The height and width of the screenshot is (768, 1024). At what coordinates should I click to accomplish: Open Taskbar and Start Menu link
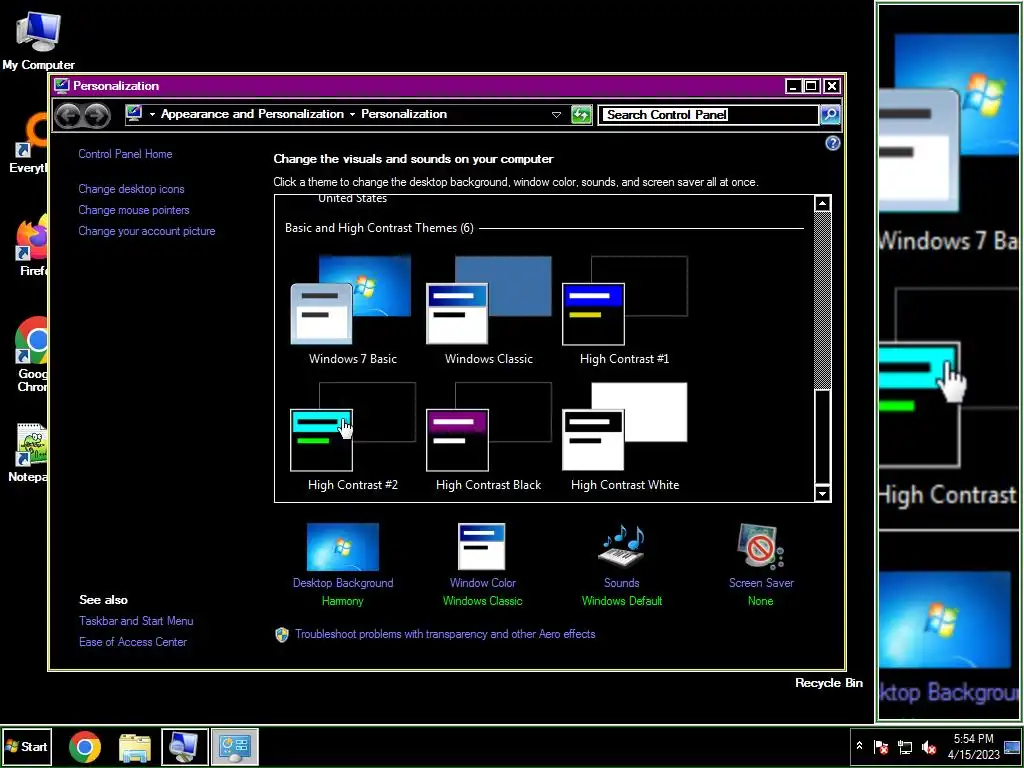(136, 621)
